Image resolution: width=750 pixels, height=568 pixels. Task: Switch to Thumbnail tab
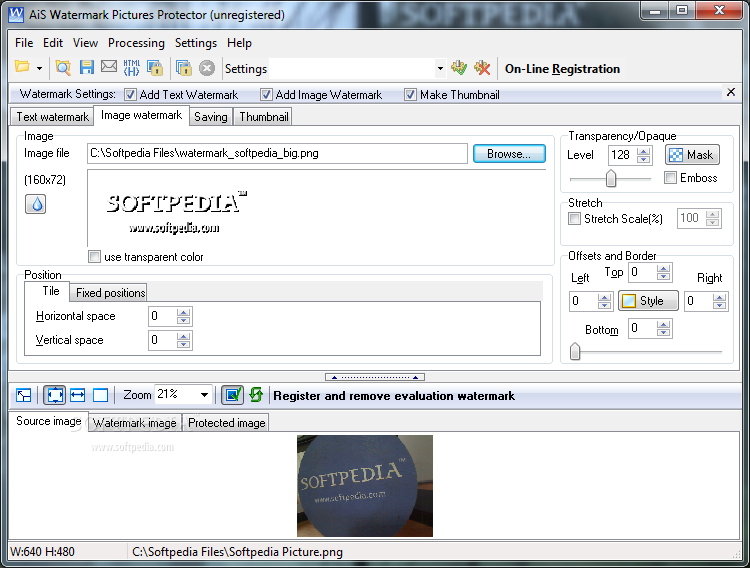point(264,117)
